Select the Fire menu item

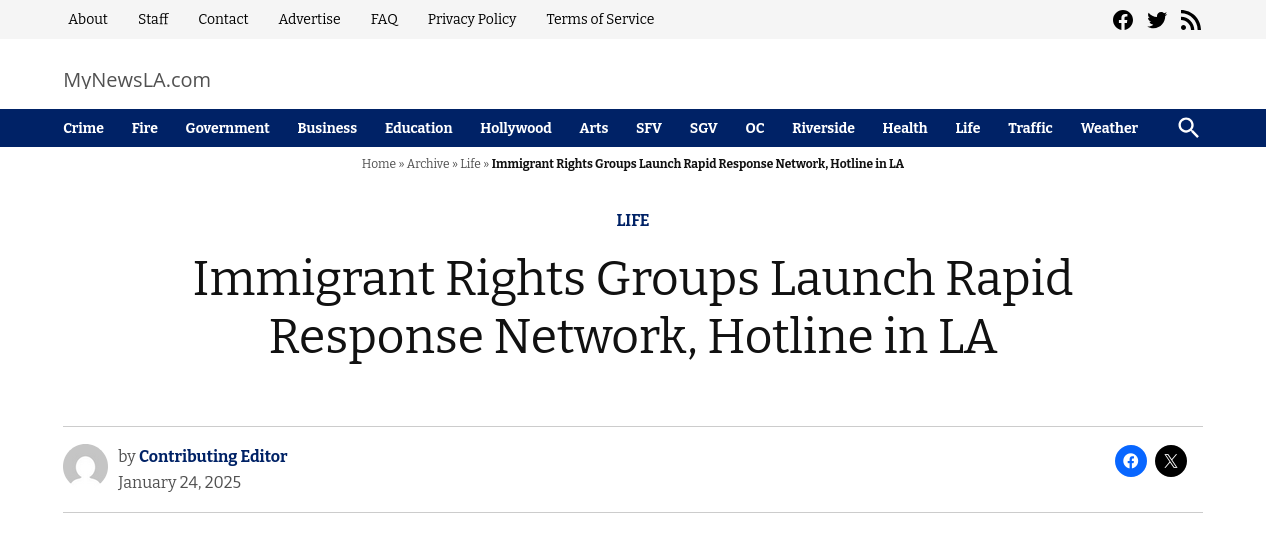pos(145,128)
